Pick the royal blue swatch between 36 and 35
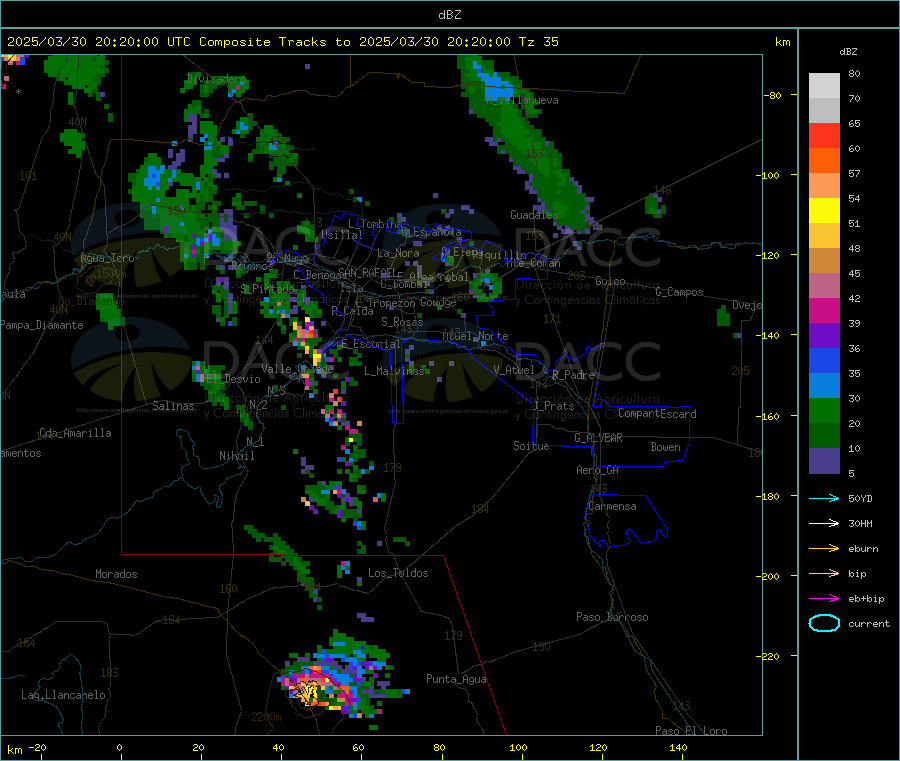900x761 pixels. pyautogui.click(x=824, y=360)
